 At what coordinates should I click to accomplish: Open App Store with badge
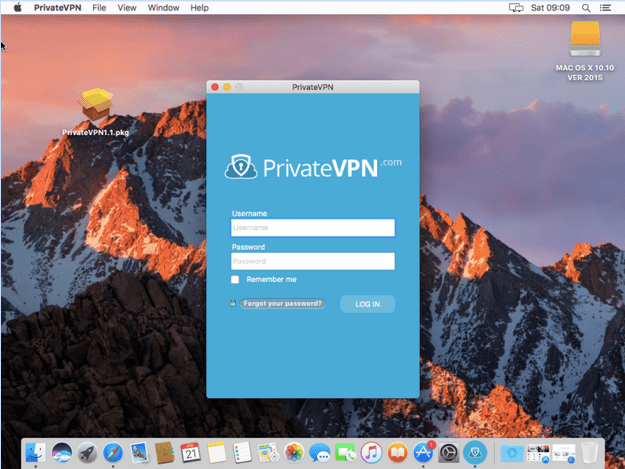click(423, 453)
